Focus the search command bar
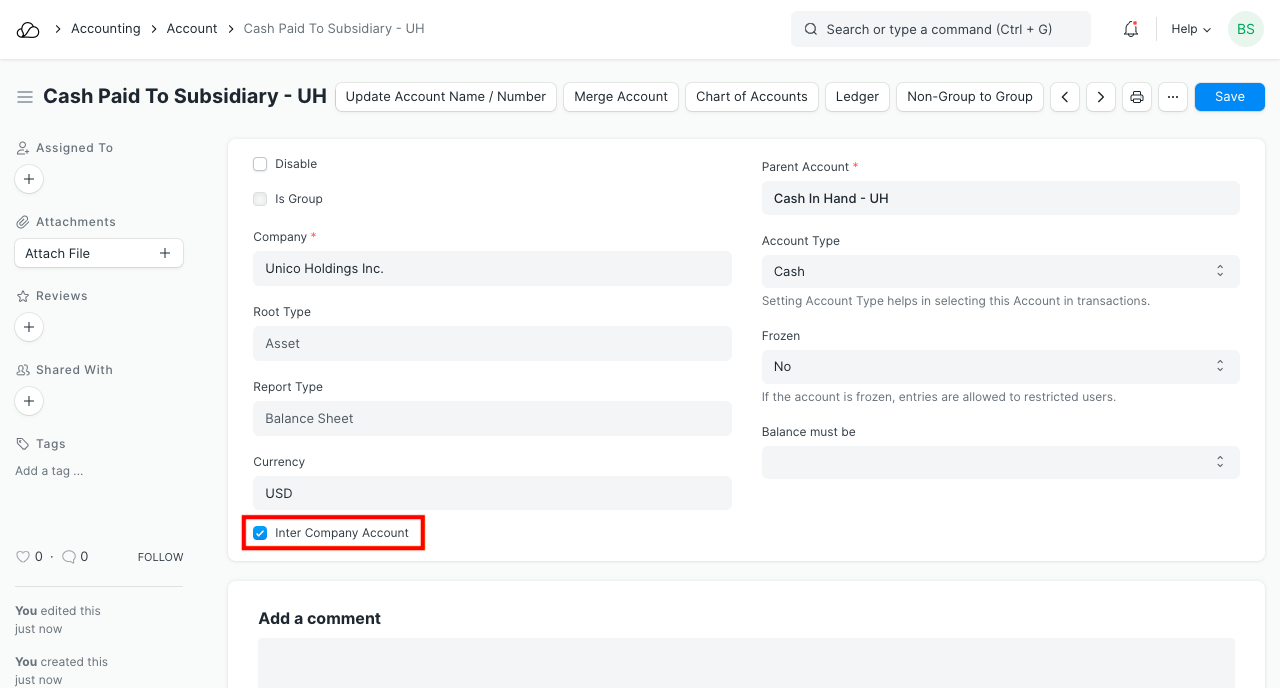This screenshot has height=688, width=1280. coord(940,29)
